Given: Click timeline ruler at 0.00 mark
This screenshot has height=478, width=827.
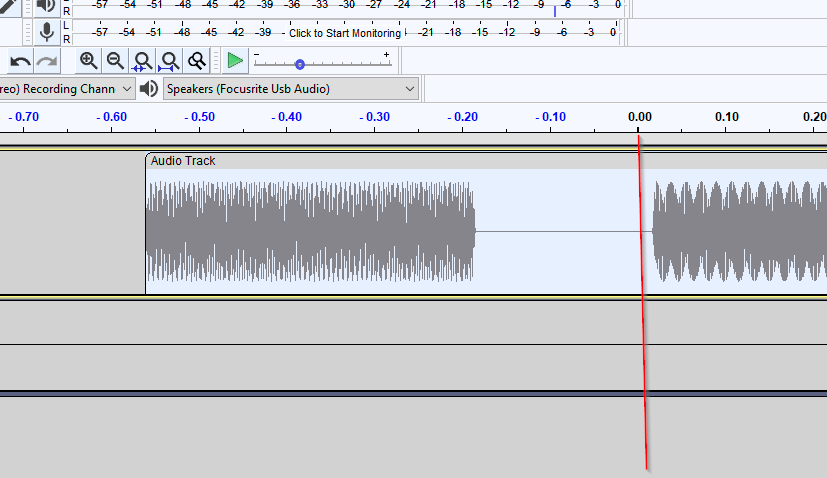Looking at the screenshot, I should (639, 117).
